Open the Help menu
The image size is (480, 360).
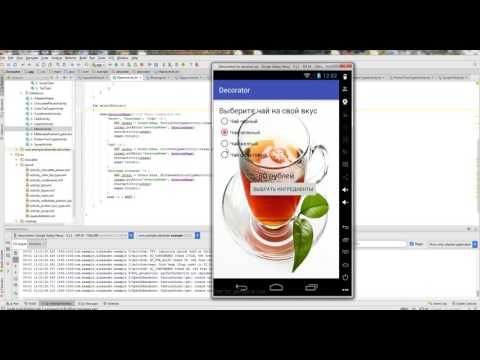click(x=134, y=58)
